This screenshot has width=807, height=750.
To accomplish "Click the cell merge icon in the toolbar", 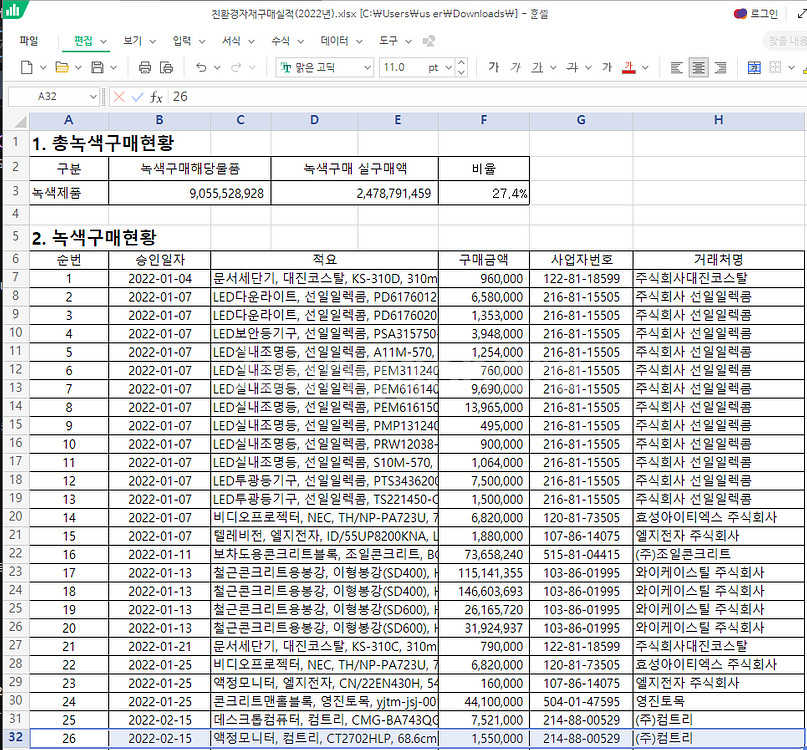I will (754, 67).
